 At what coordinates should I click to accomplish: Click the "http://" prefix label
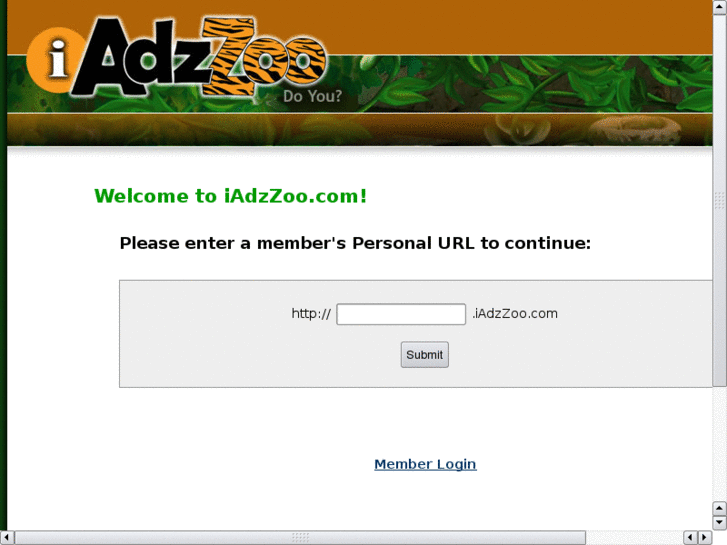[x=311, y=314]
